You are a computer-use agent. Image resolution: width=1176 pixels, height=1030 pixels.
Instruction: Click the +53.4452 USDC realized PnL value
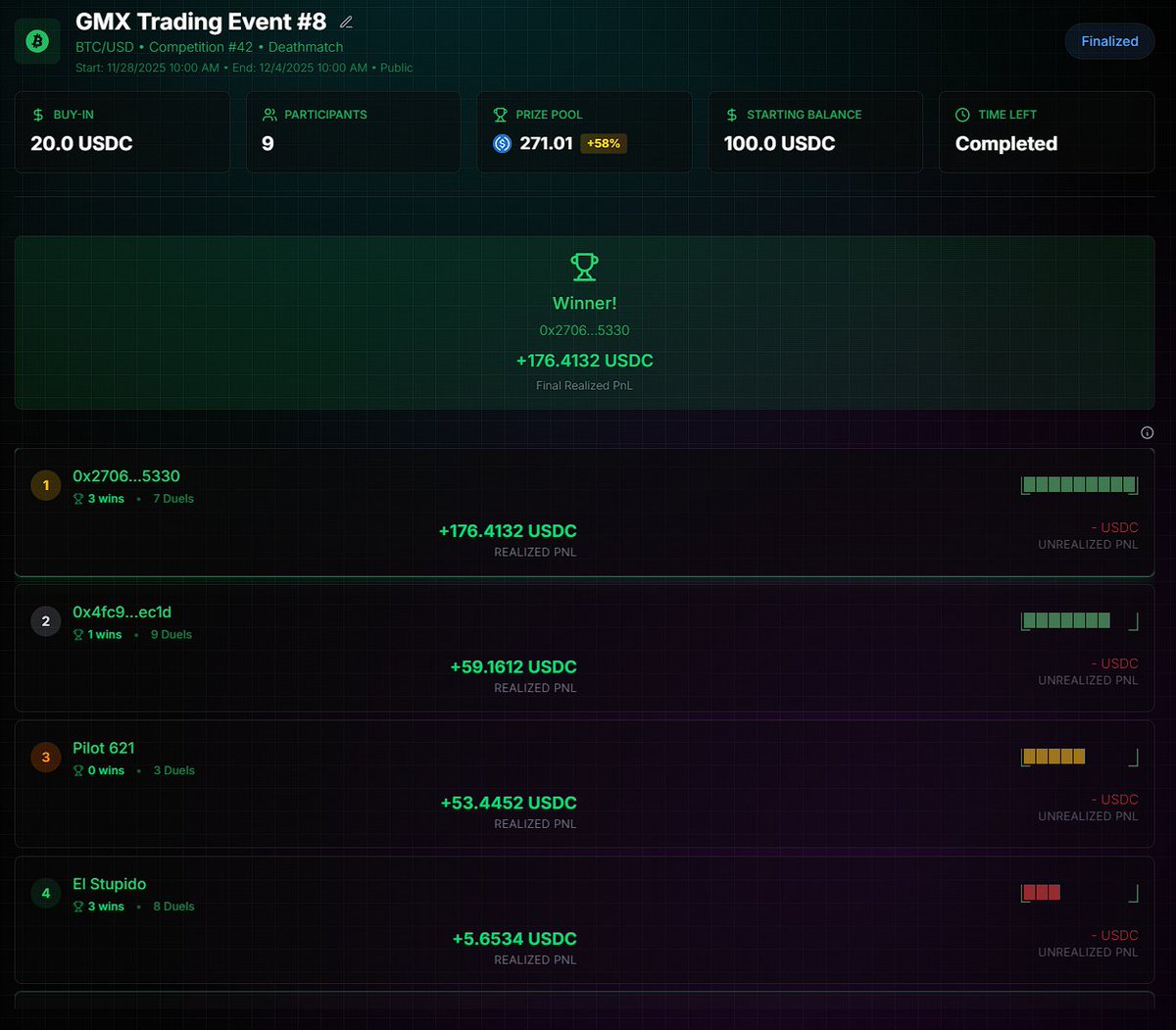509,804
